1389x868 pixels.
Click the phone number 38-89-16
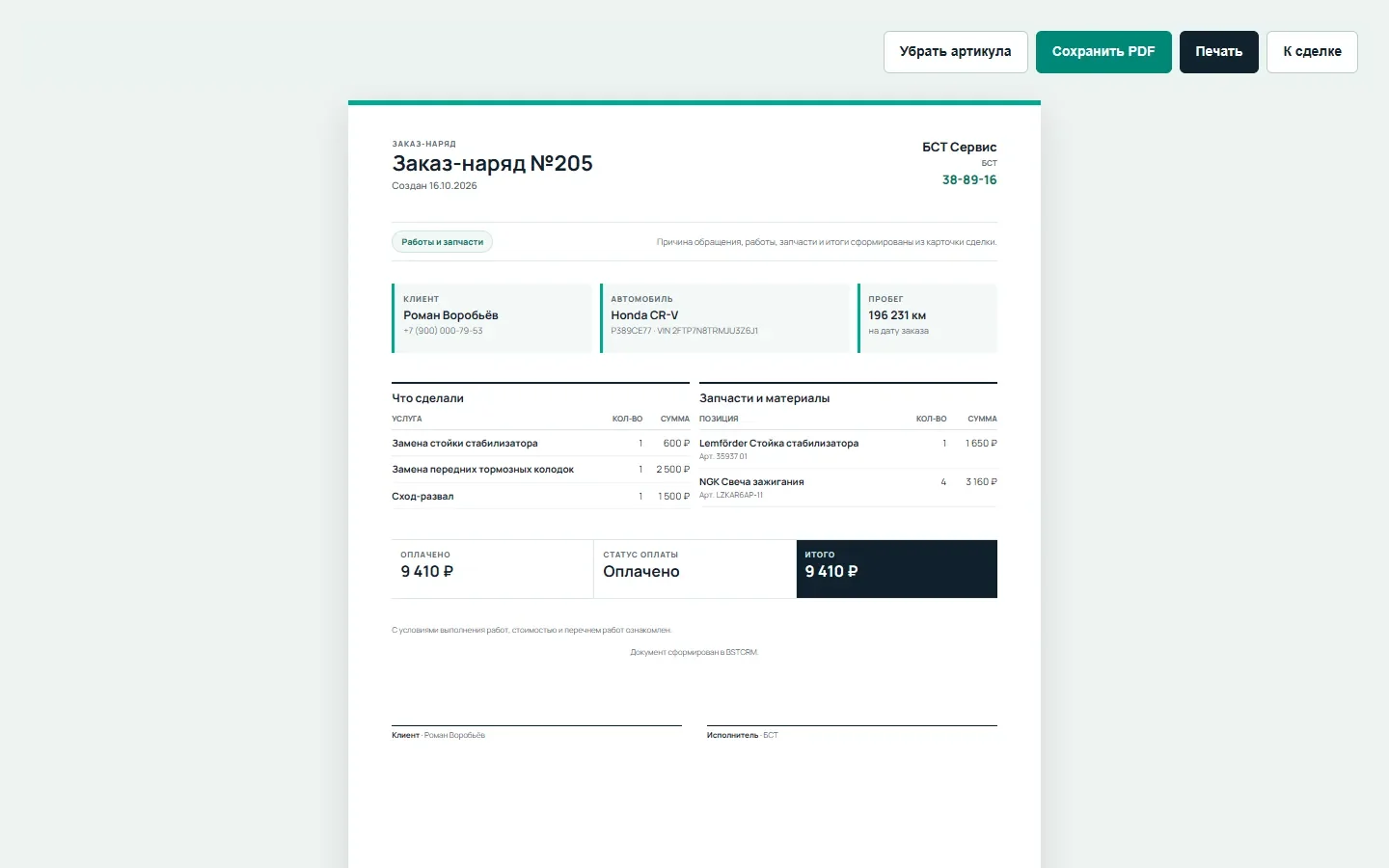click(x=969, y=180)
